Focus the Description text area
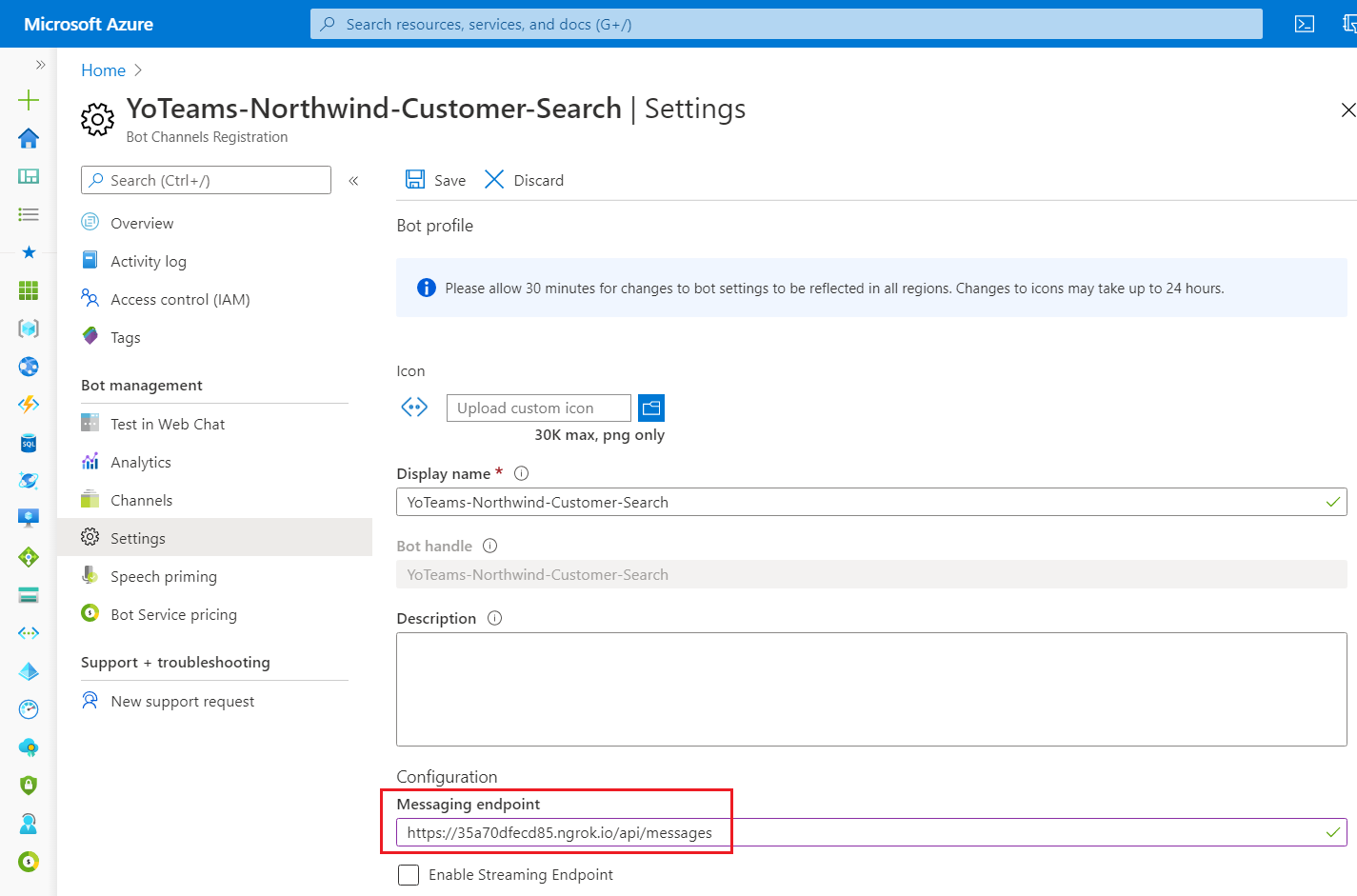Screen dimensions: 1357x896 pos(870,688)
